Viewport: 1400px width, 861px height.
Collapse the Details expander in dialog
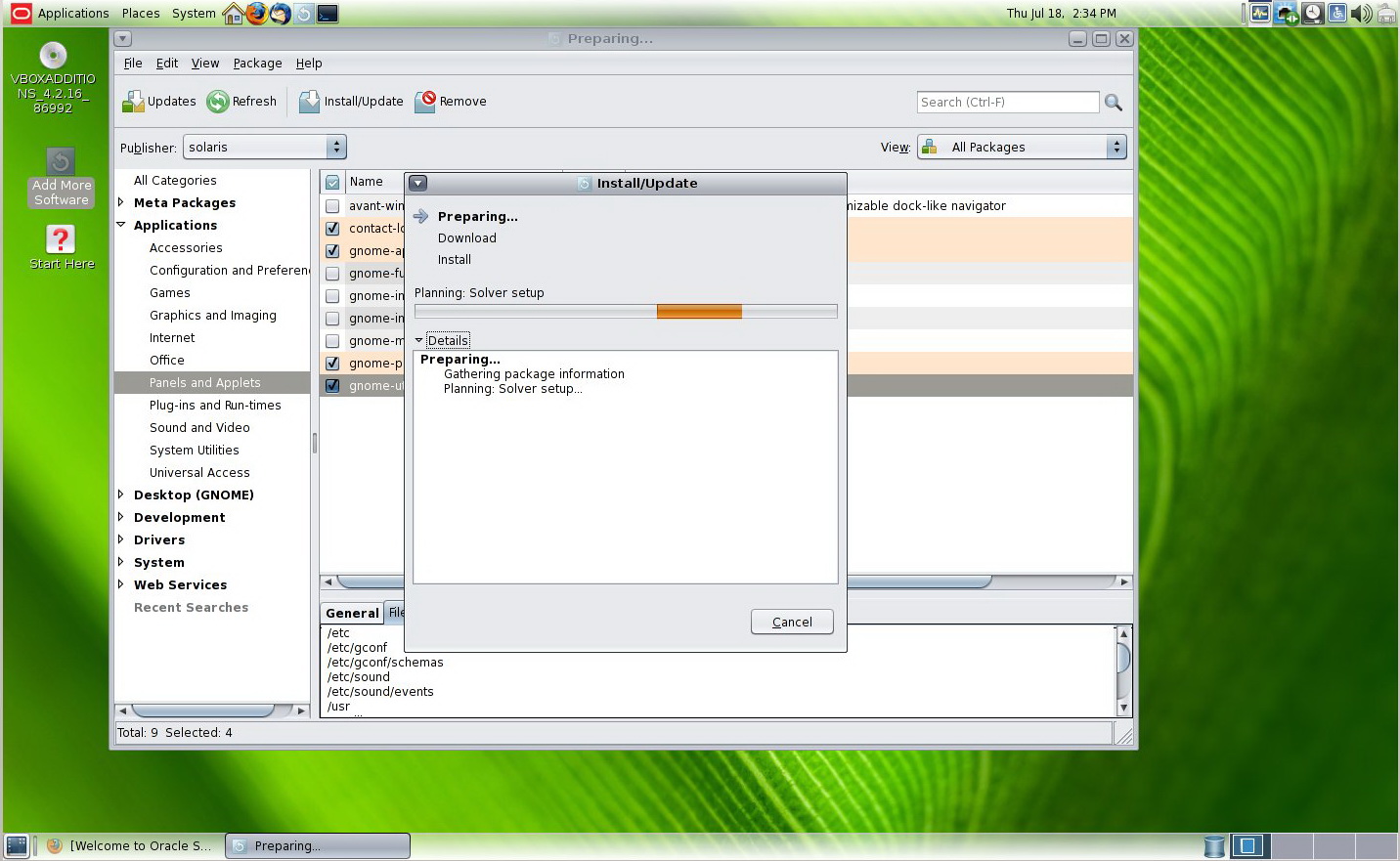(419, 340)
